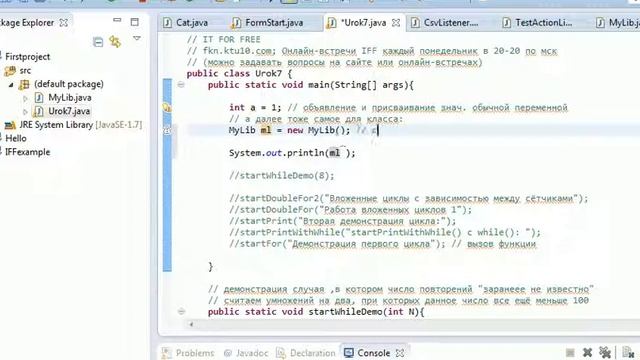
Task: Click the // IT FOR FREE comment
Action: [224, 40]
